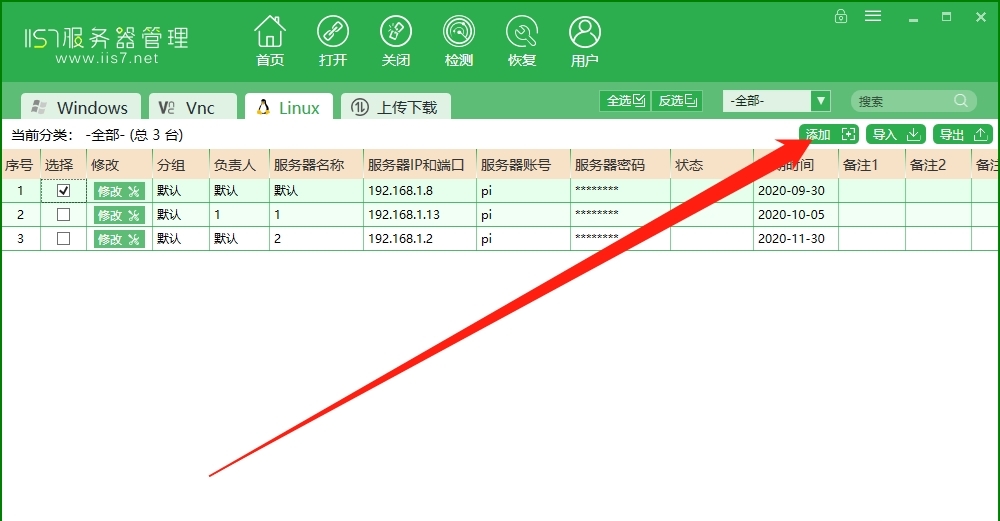This screenshot has width=1000, height=521.
Task: Click the search magnifier icon
Action: [961, 101]
